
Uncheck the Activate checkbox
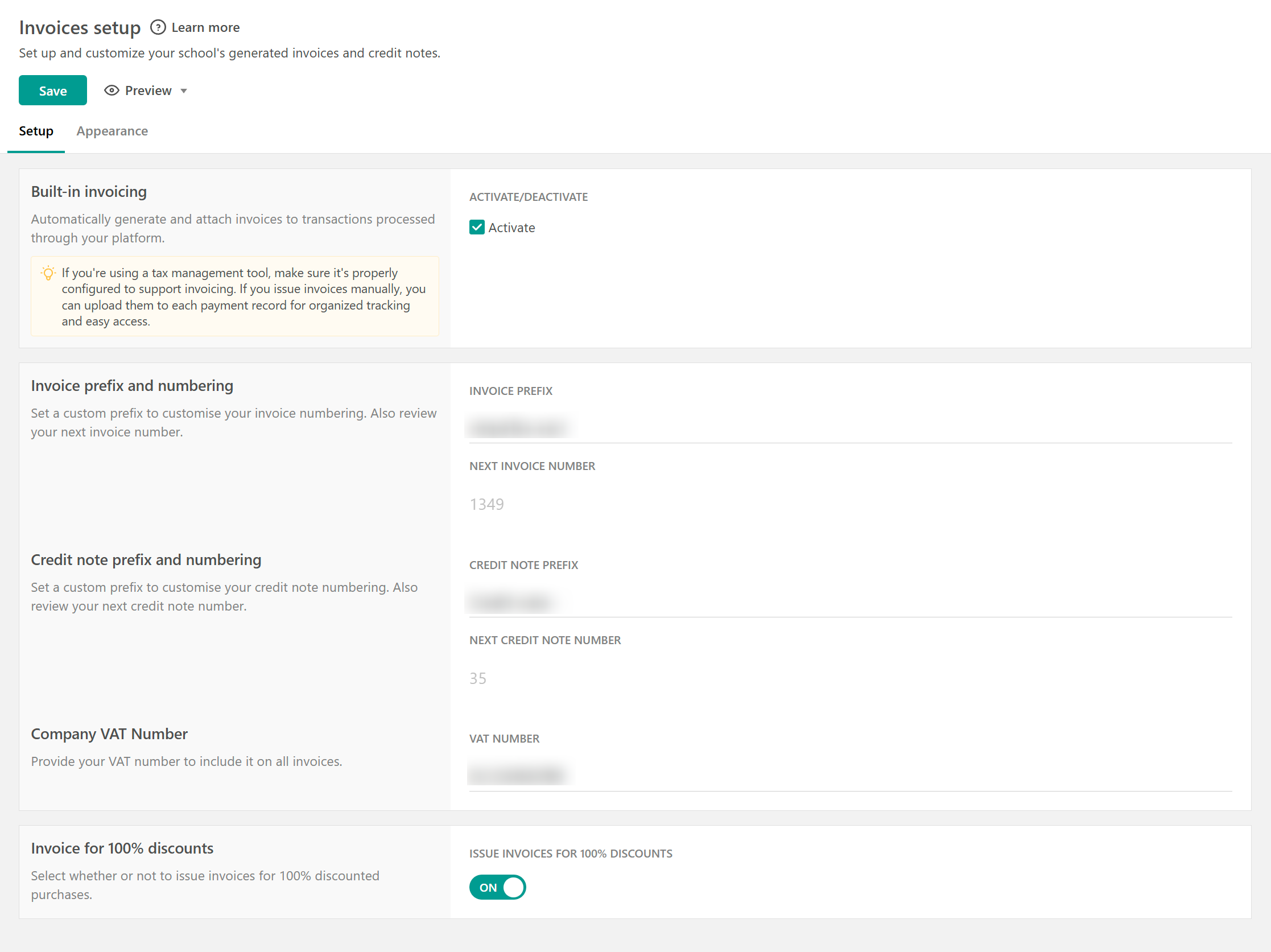coord(476,228)
